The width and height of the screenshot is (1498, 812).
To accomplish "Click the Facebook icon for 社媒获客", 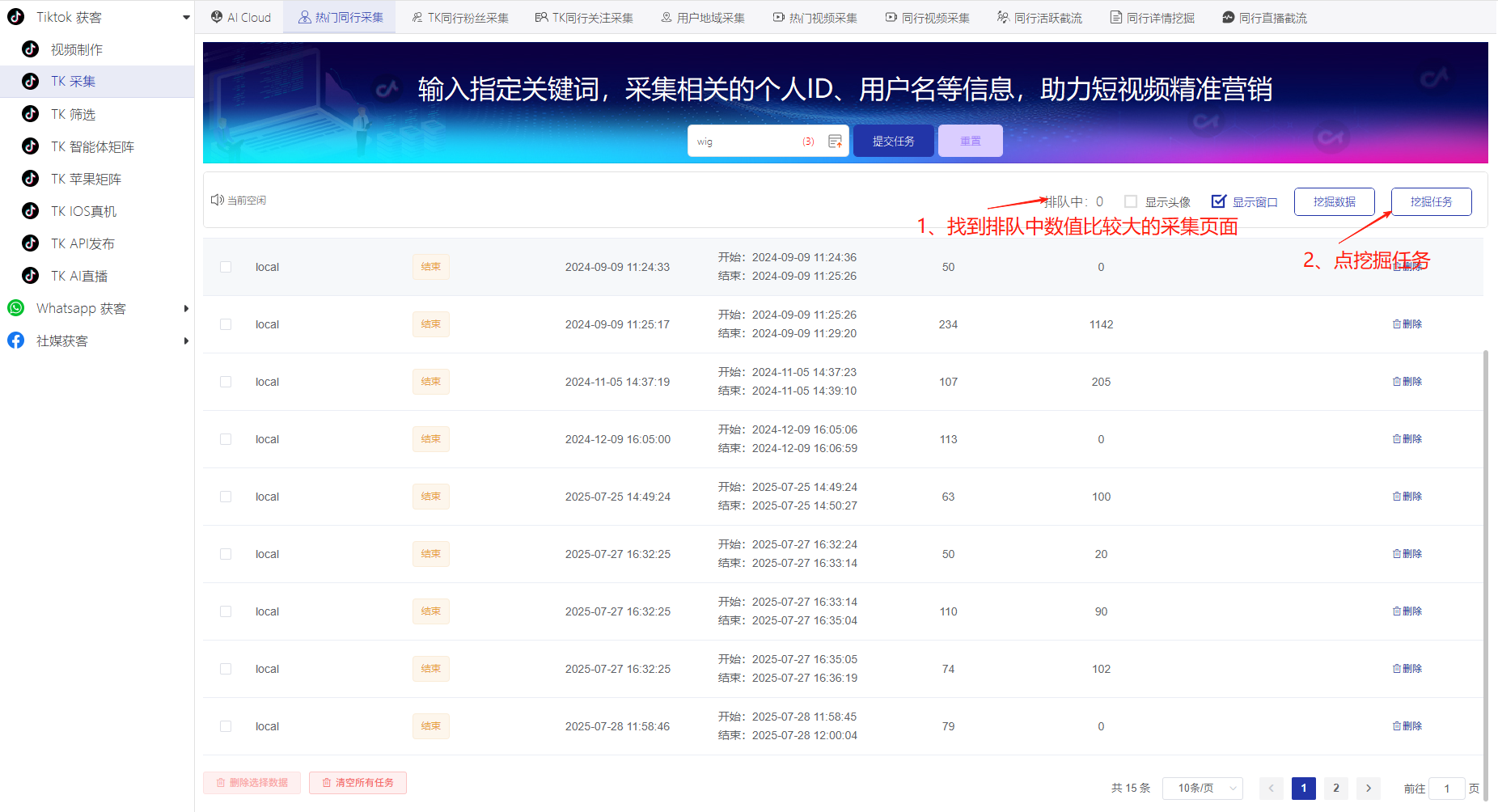I will click(x=15, y=340).
